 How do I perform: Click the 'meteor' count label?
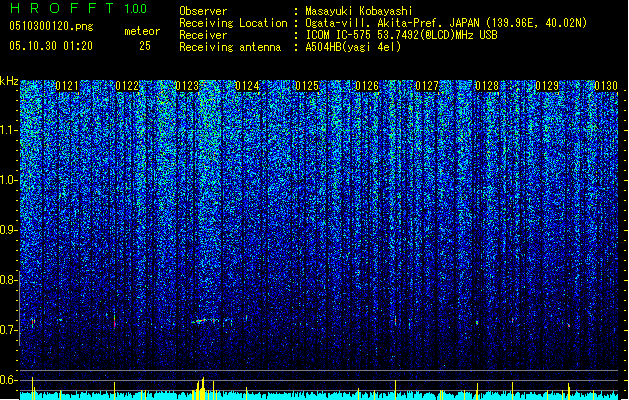click(x=142, y=31)
